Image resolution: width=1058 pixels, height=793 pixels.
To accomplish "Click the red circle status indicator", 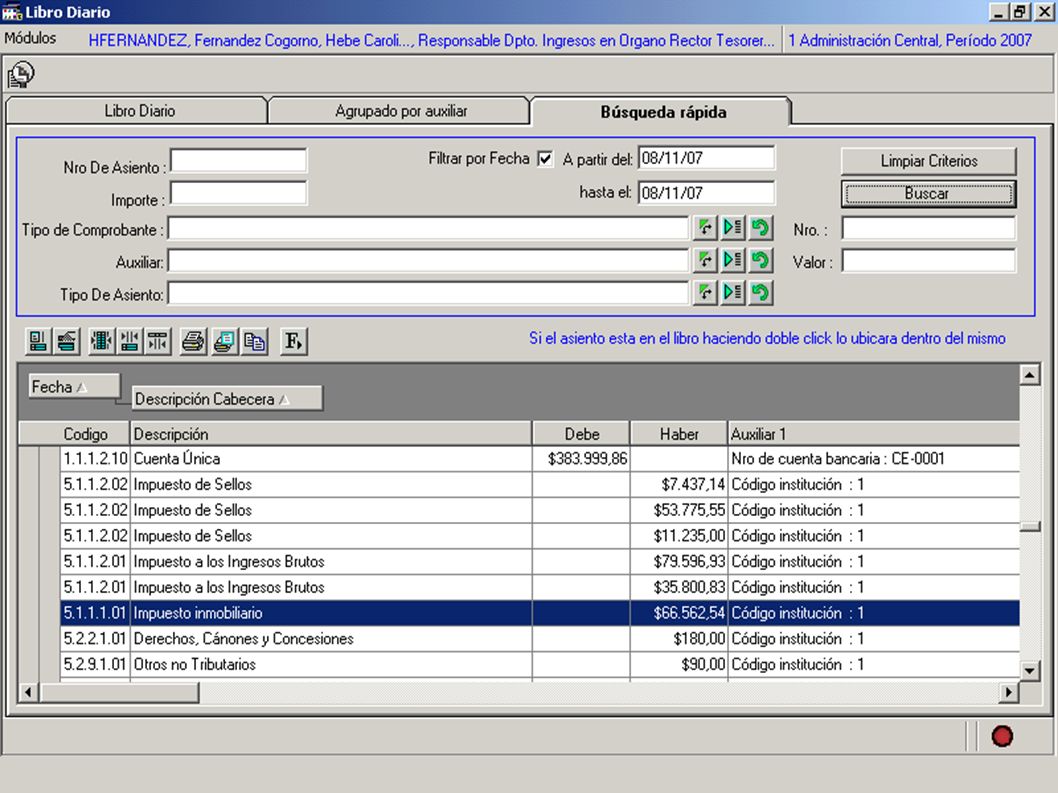I will coord(1002,736).
